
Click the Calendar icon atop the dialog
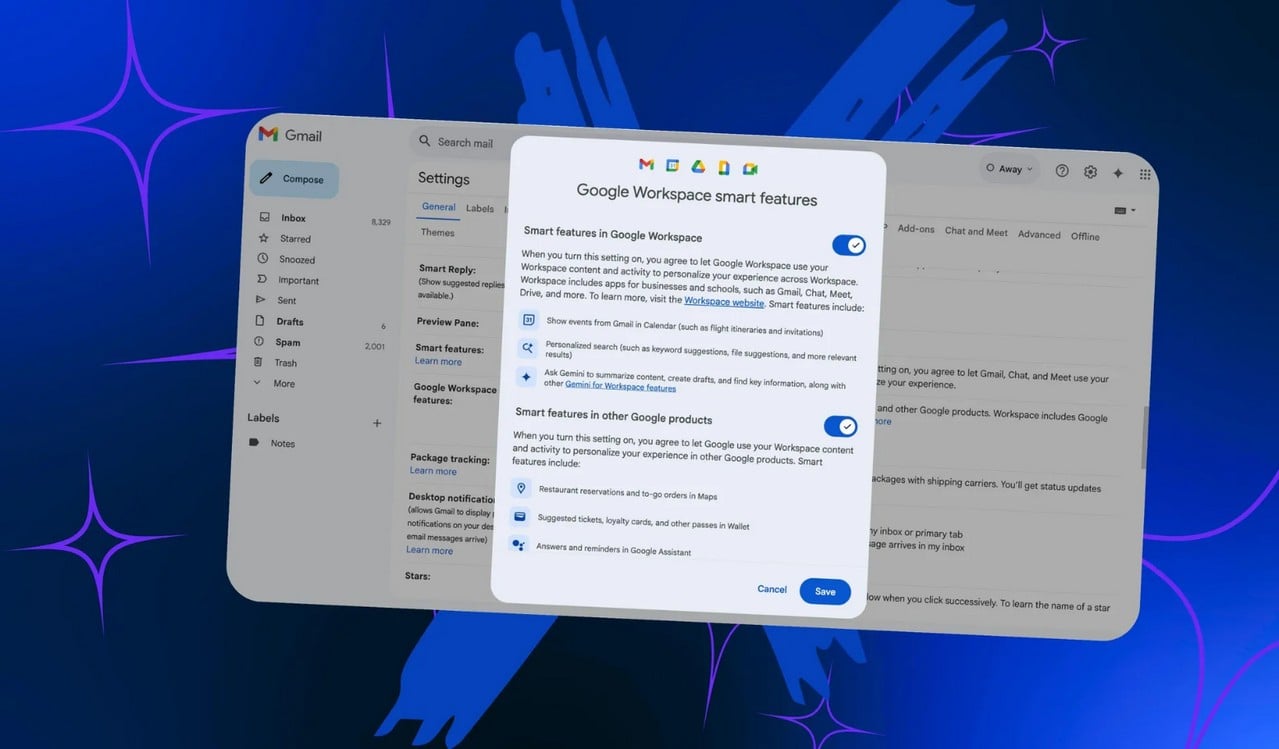(672, 165)
